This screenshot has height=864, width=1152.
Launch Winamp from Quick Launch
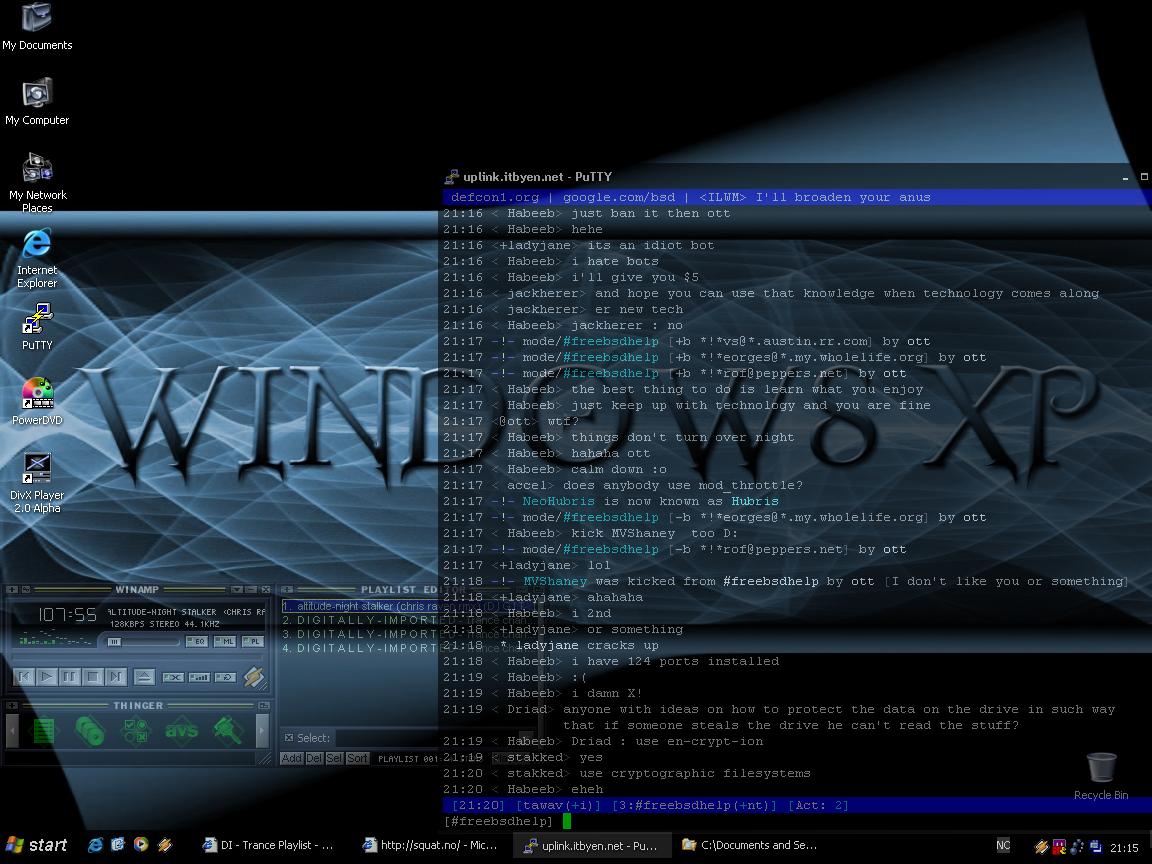[x=165, y=845]
